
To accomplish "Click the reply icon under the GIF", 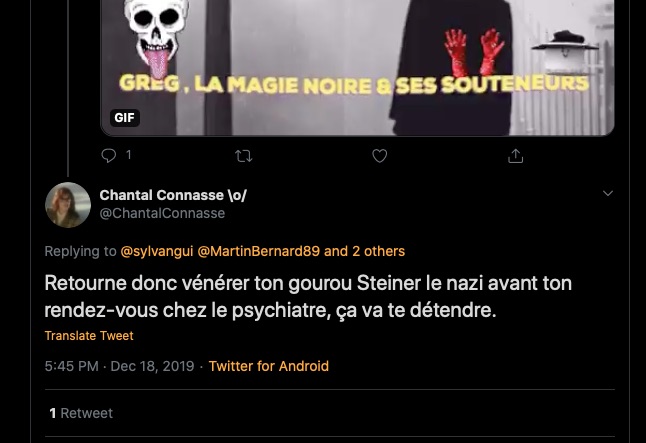I will pyautogui.click(x=110, y=156).
